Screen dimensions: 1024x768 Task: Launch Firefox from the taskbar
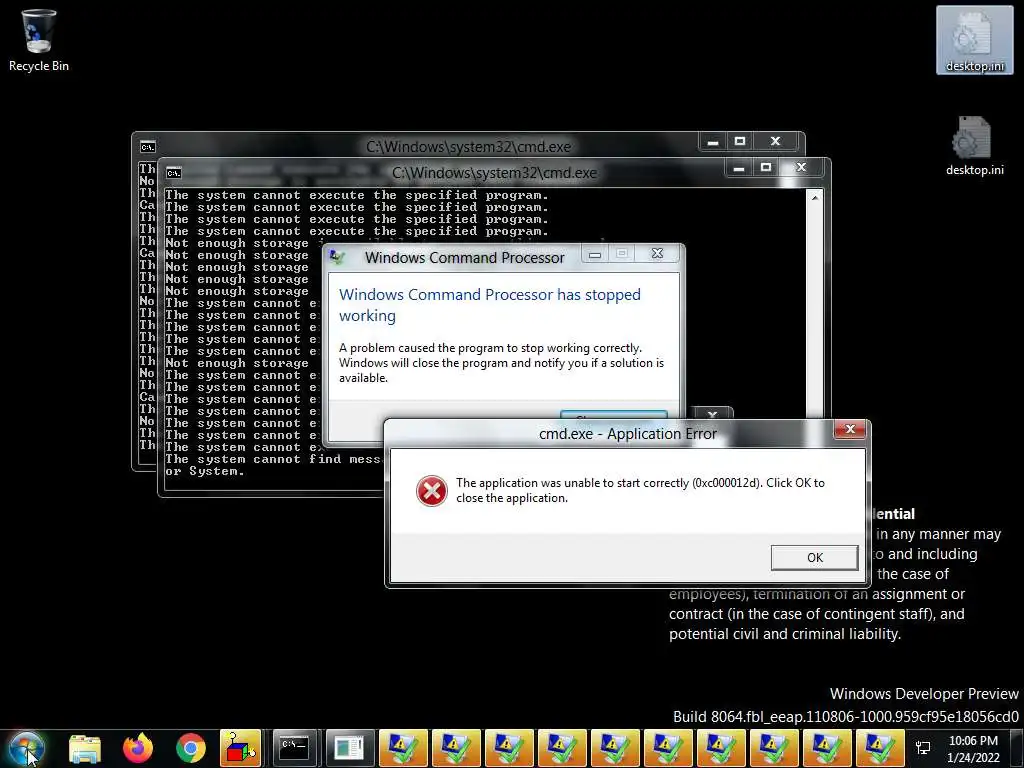tap(138, 748)
